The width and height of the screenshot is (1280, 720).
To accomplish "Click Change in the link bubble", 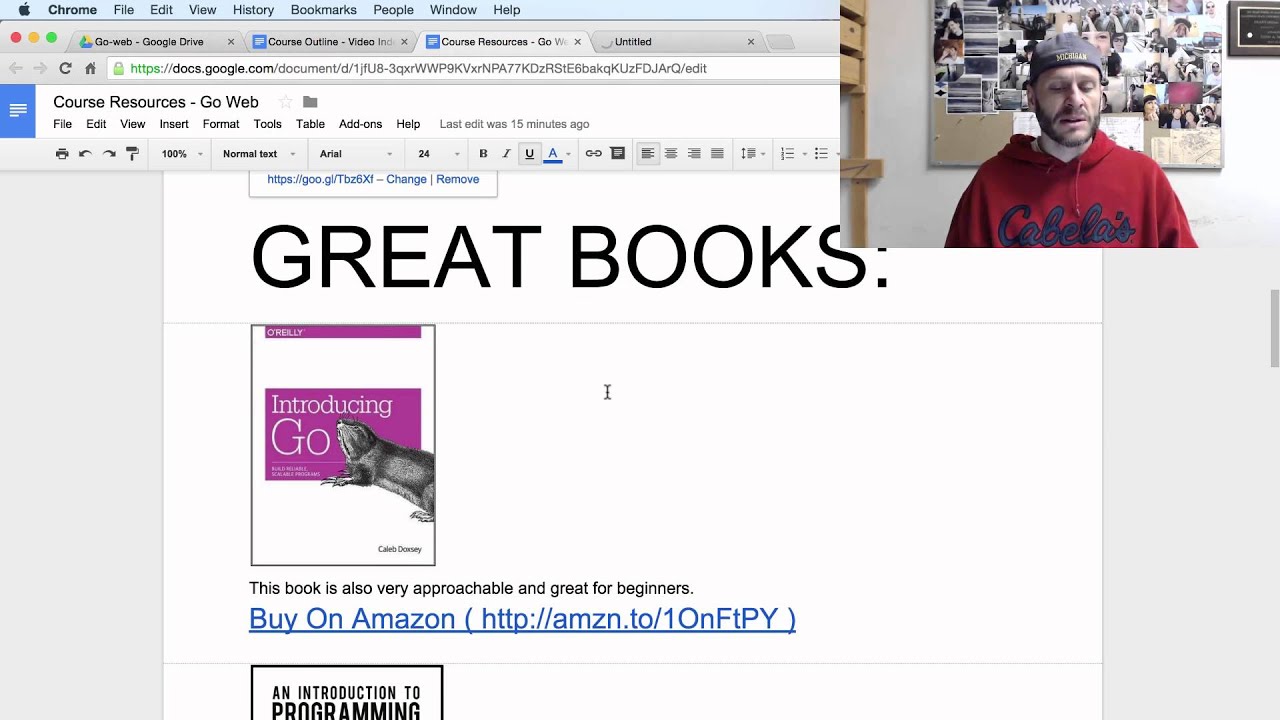I will click(x=406, y=179).
